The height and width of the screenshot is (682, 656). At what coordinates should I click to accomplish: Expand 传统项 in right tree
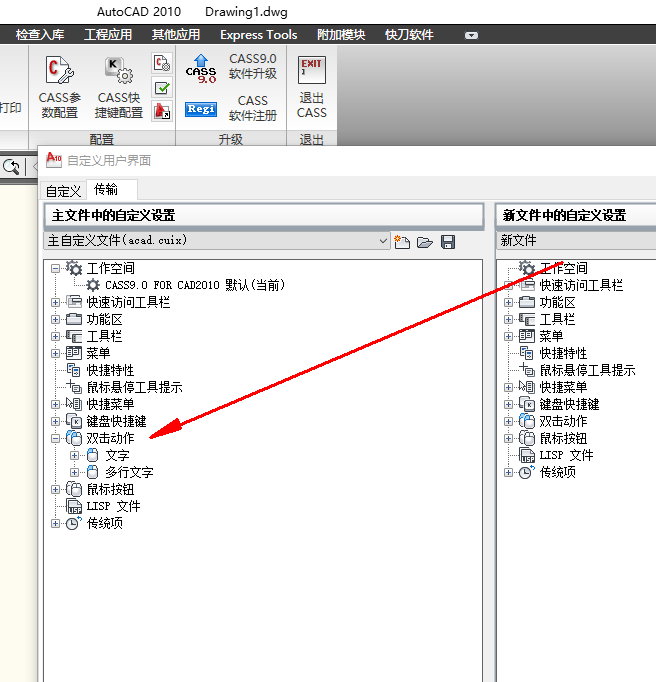(x=508, y=472)
